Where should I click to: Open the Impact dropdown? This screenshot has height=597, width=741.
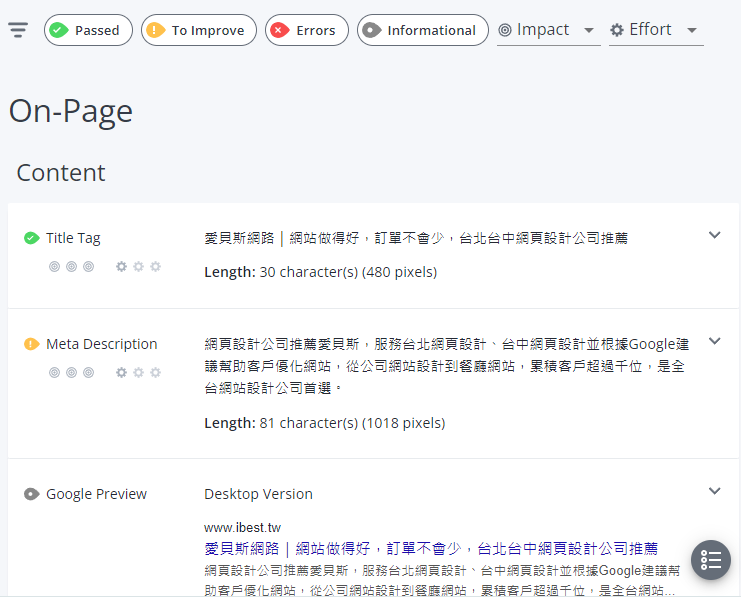tap(548, 30)
